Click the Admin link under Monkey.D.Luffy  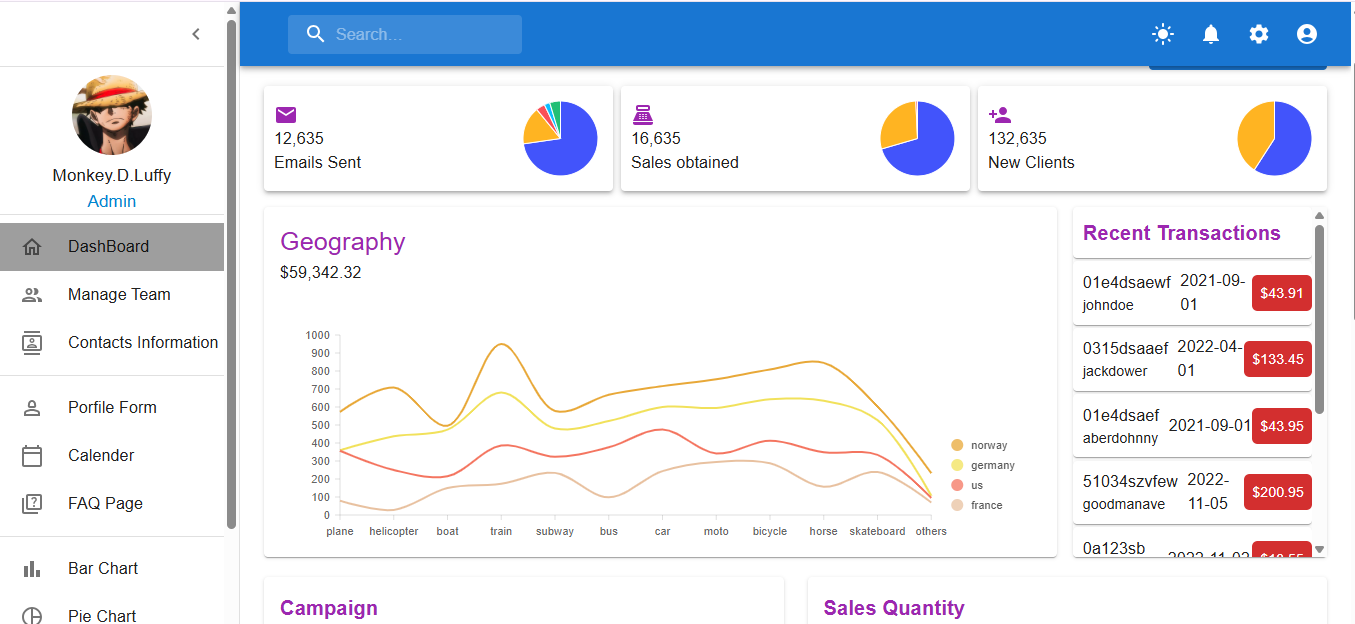[x=111, y=201]
